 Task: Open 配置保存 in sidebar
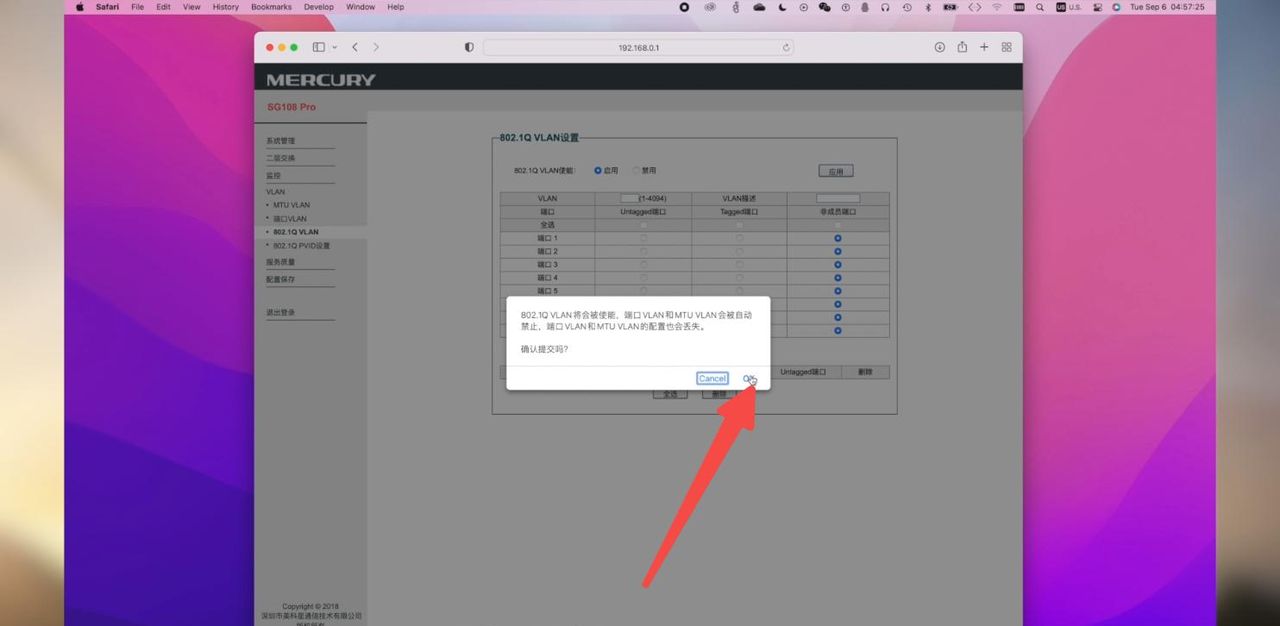(x=281, y=279)
